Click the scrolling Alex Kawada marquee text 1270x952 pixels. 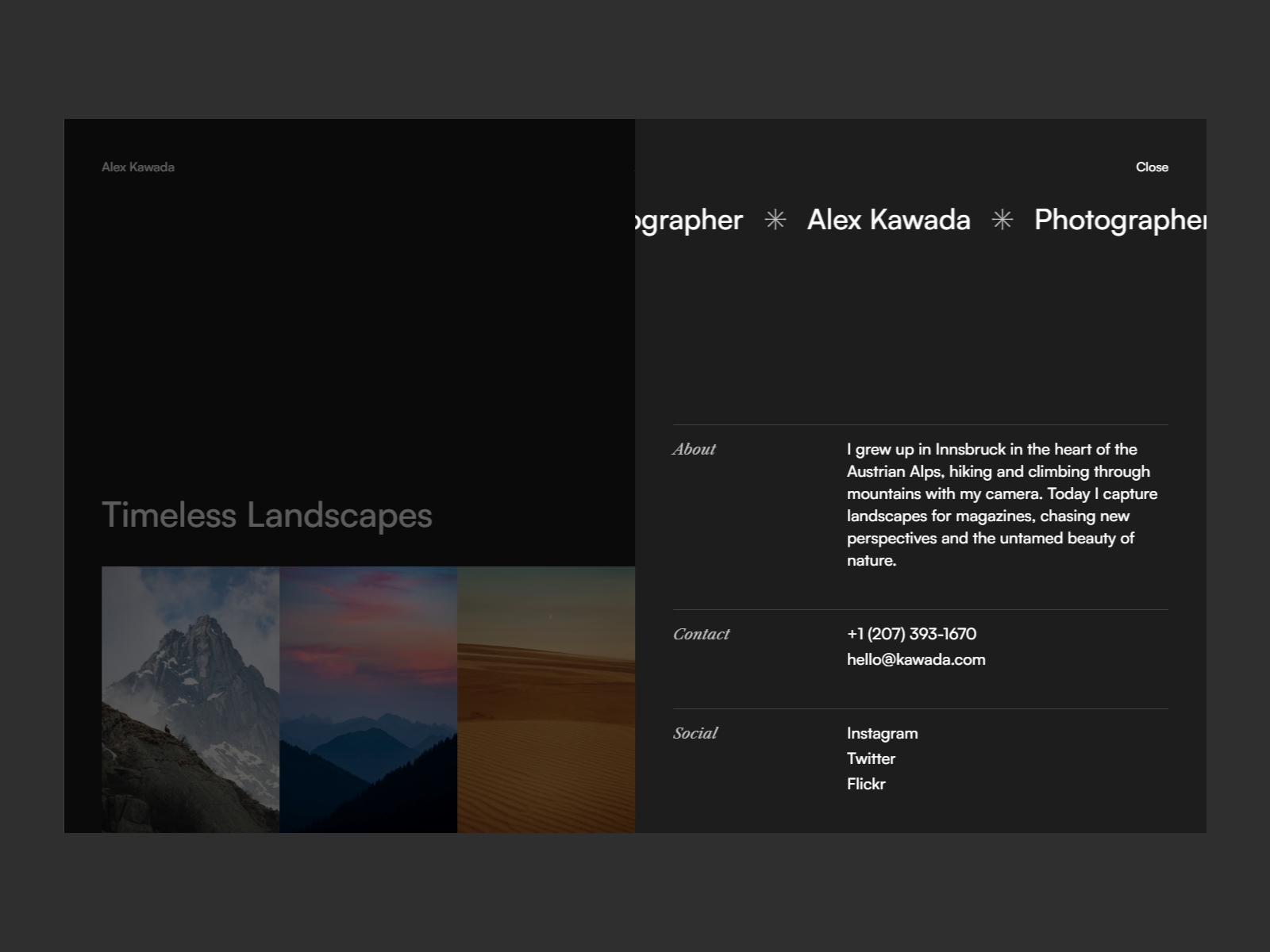(x=889, y=221)
